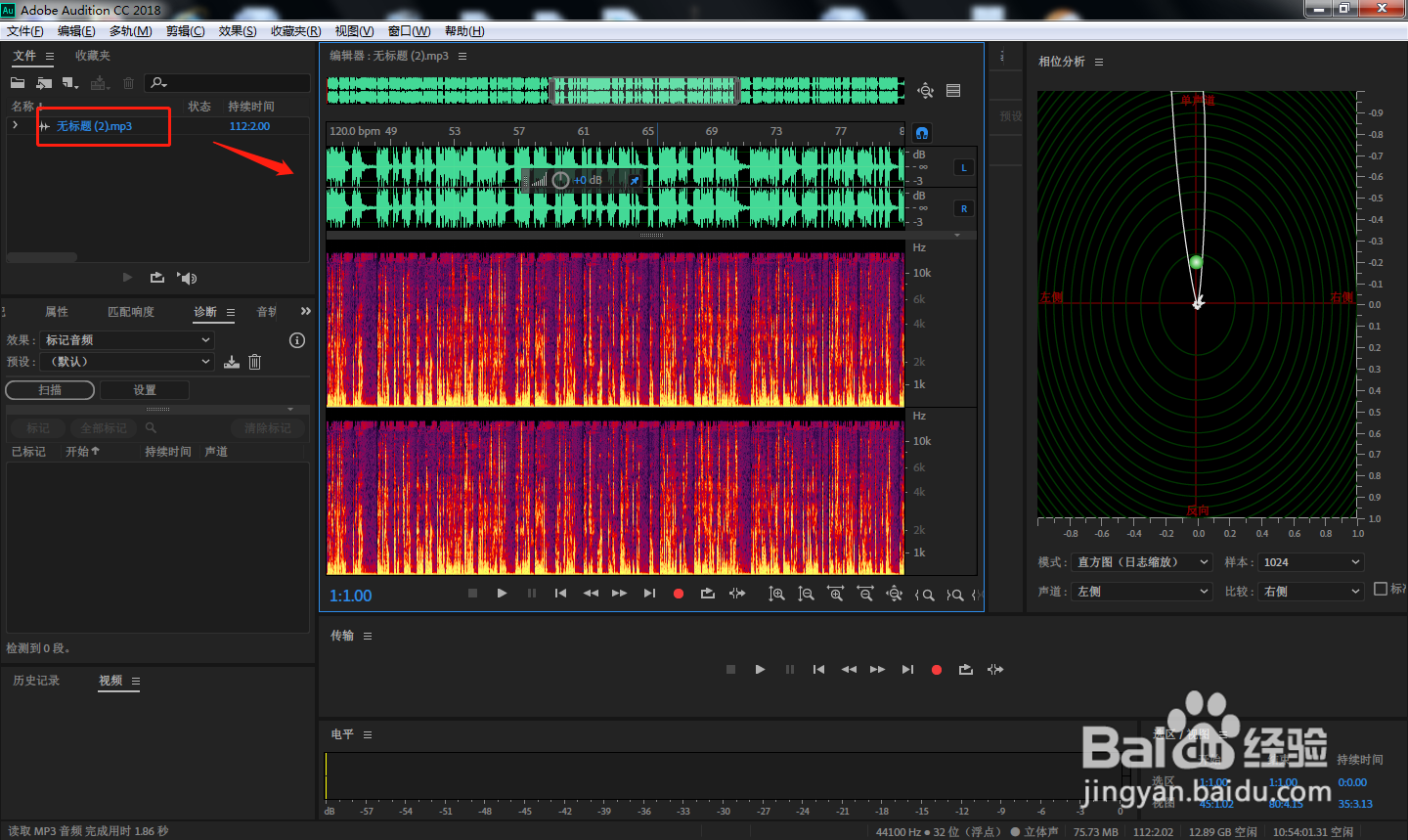This screenshot has height=840, width=1408.
Task: Zoom out full icon in editor
Action: [894, 594]
